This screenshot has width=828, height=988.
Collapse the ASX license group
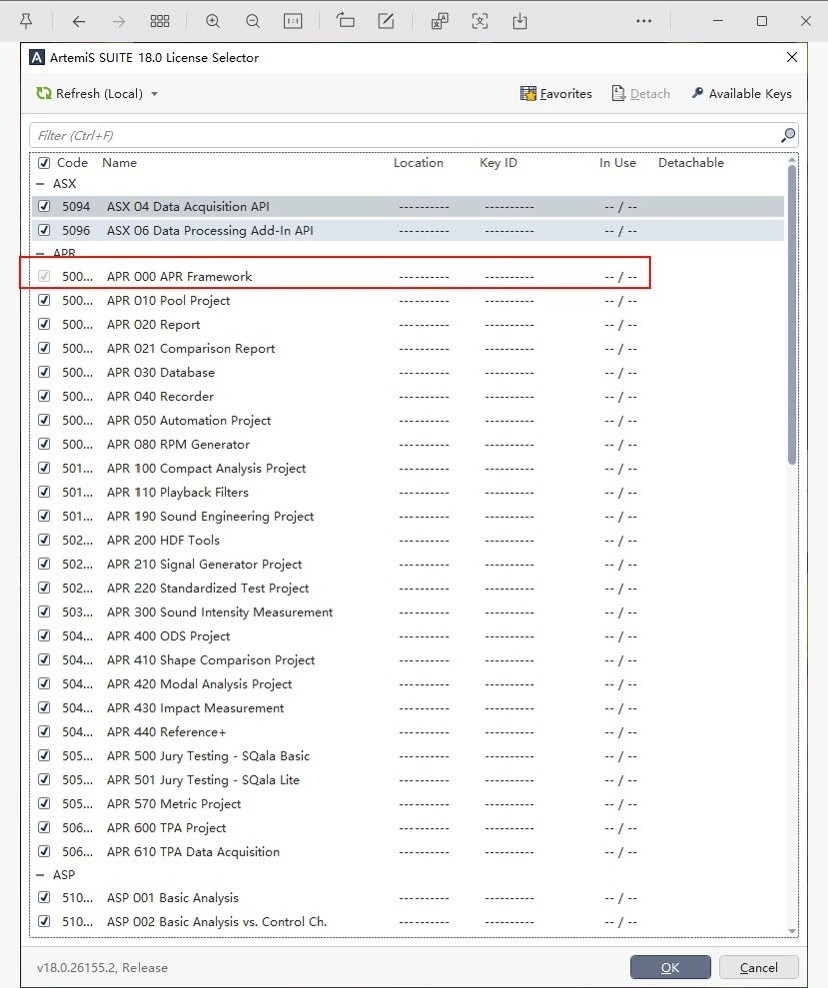pos(41,184)
